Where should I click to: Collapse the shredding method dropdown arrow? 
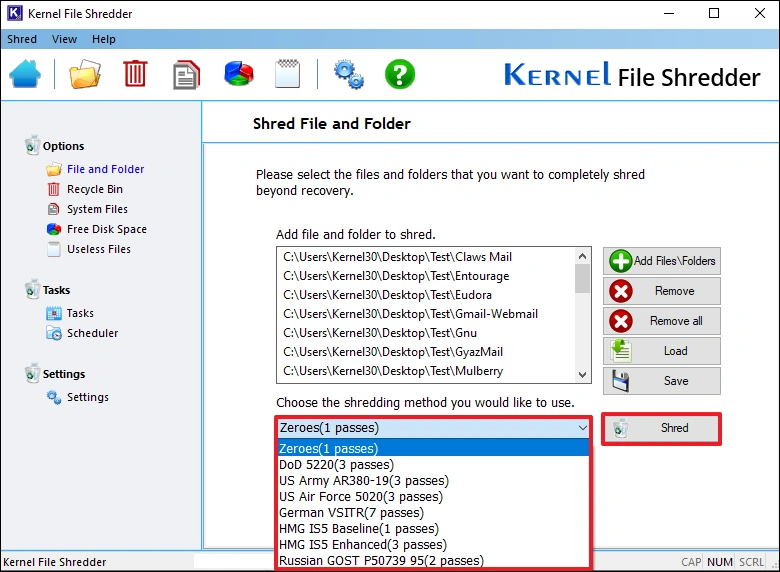point(582,428)
